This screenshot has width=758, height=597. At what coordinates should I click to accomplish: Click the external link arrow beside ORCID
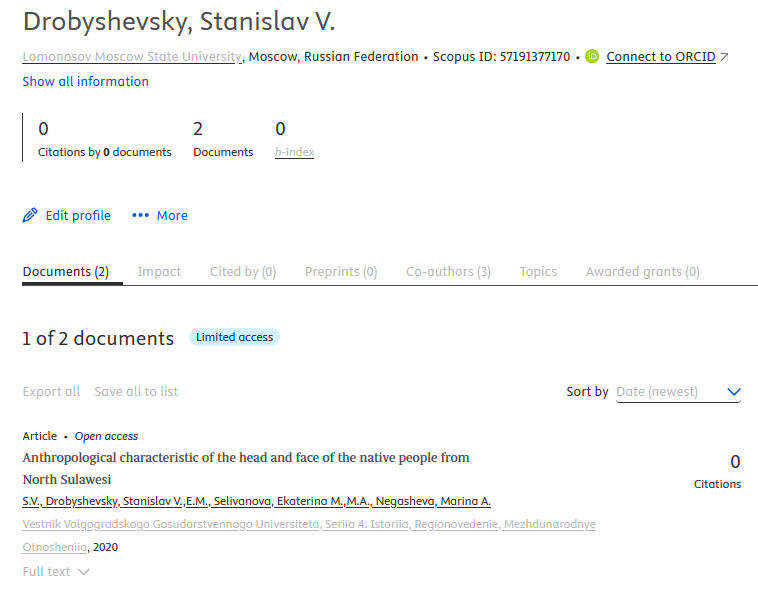pos(724,57)
